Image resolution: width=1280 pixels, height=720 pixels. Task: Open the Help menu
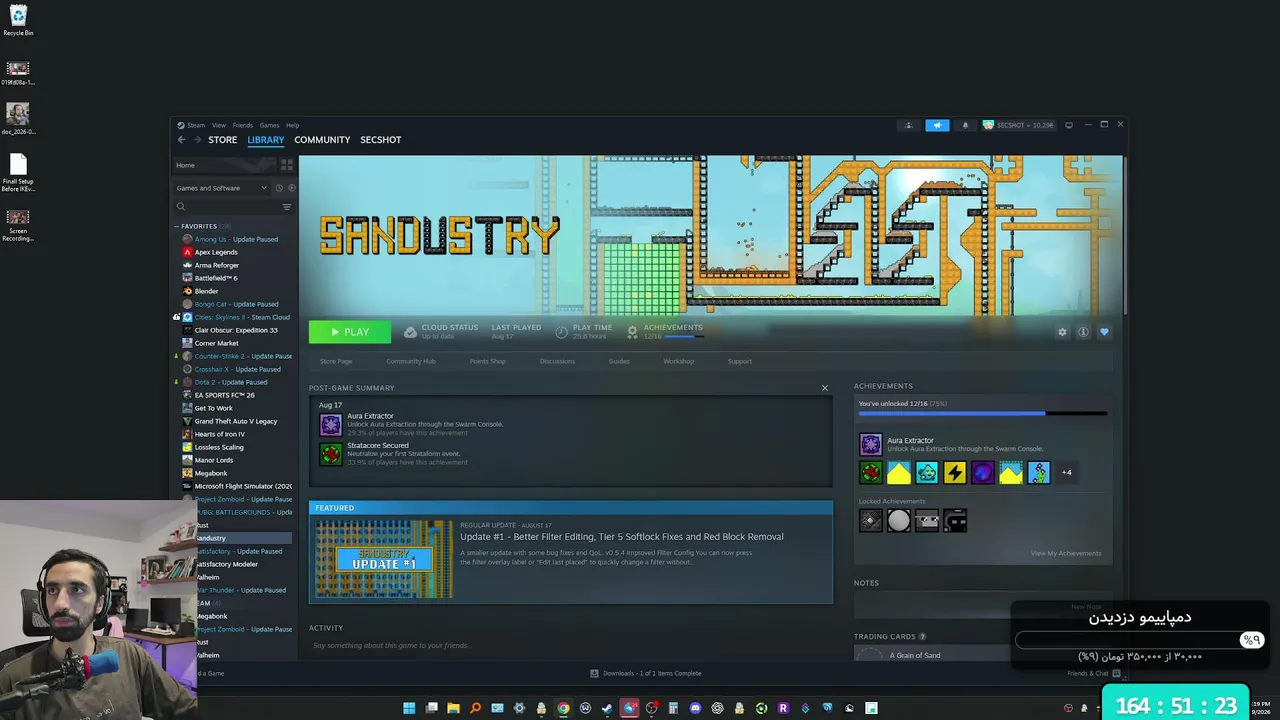pyautogui.click(x=293, y=125)
